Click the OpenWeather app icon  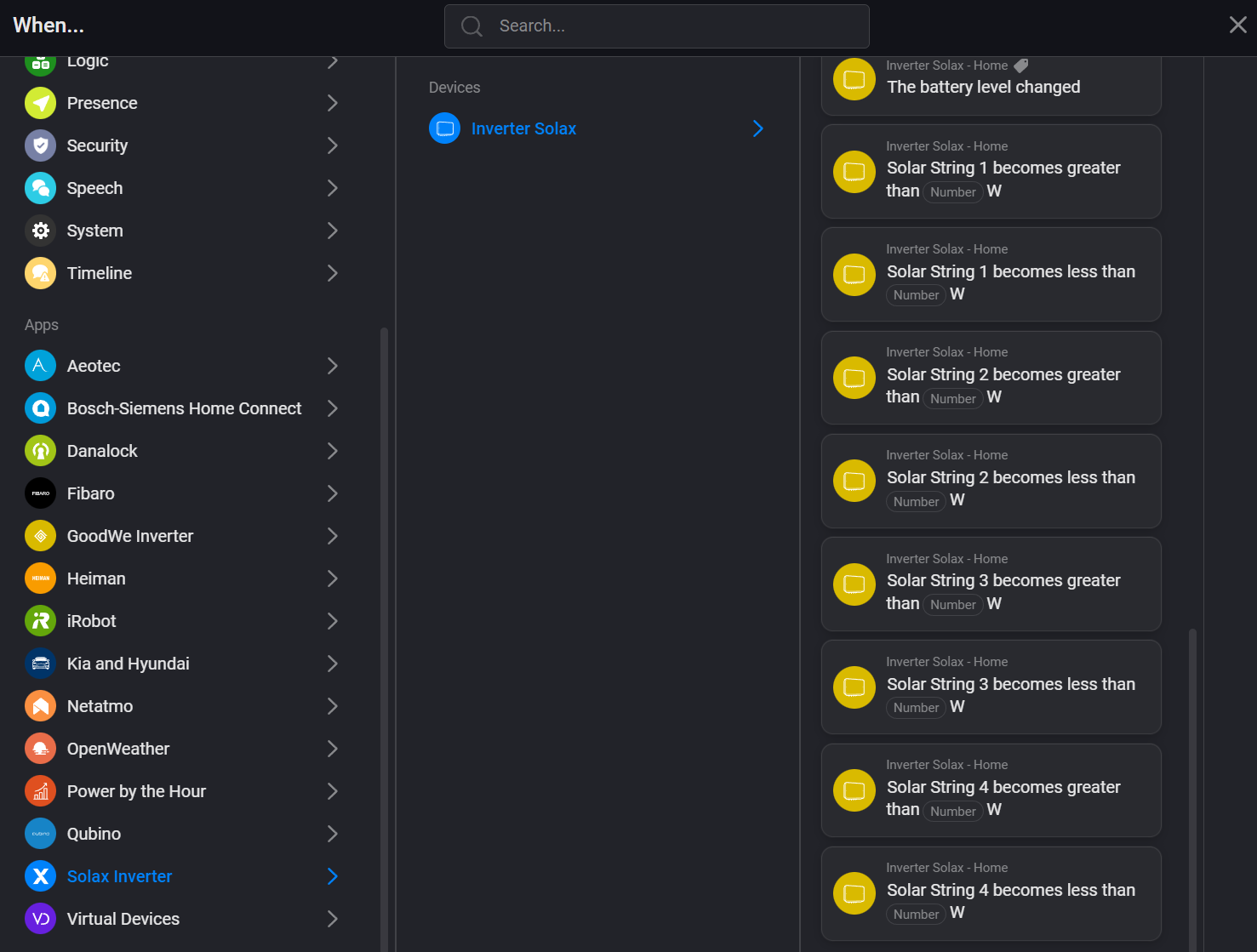(x=40, y=749)
